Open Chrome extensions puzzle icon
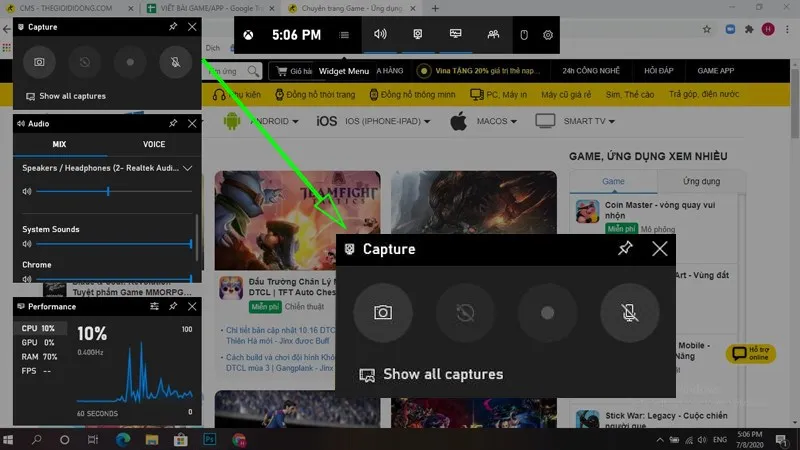 coord(749,29)
